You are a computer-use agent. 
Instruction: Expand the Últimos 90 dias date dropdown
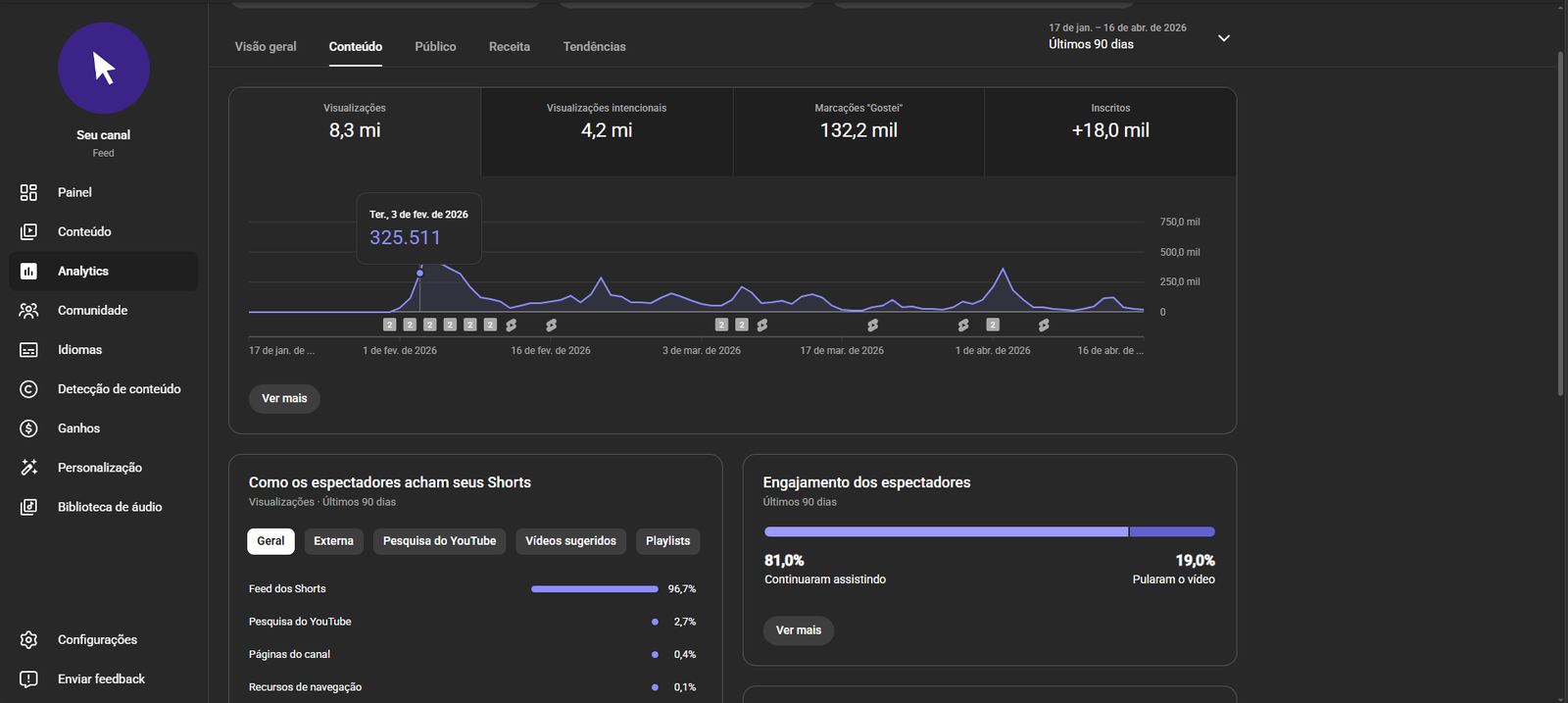coord(1223,38)
